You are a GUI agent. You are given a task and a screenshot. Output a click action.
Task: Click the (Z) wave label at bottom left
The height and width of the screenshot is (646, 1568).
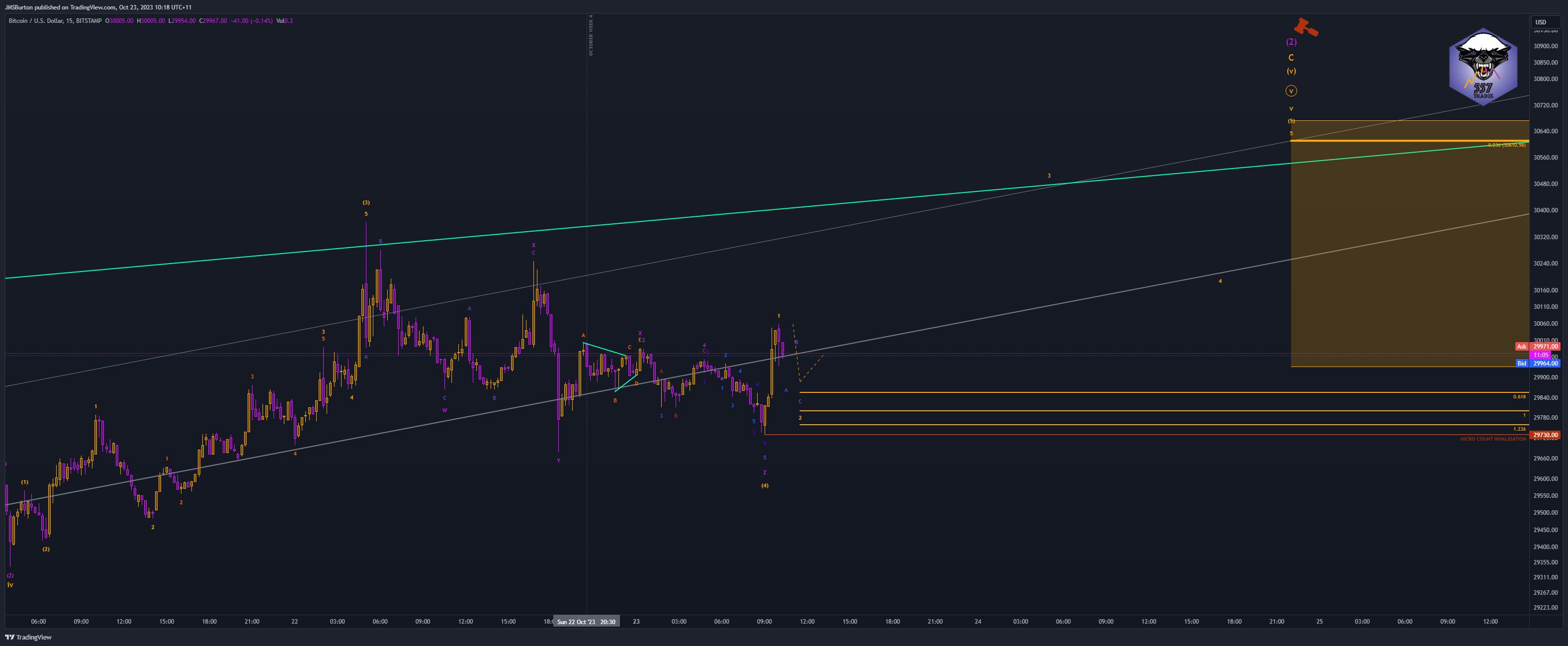click(x=10, y=575)
